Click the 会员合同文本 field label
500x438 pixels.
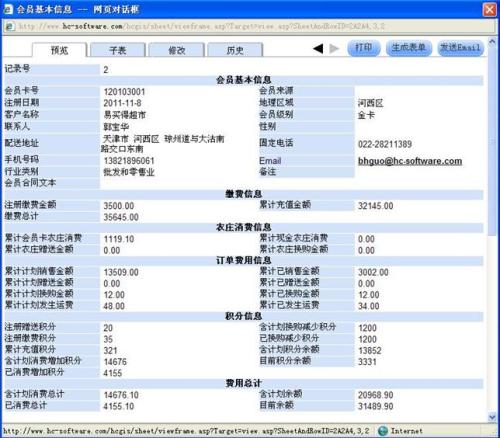coord(30,183)
